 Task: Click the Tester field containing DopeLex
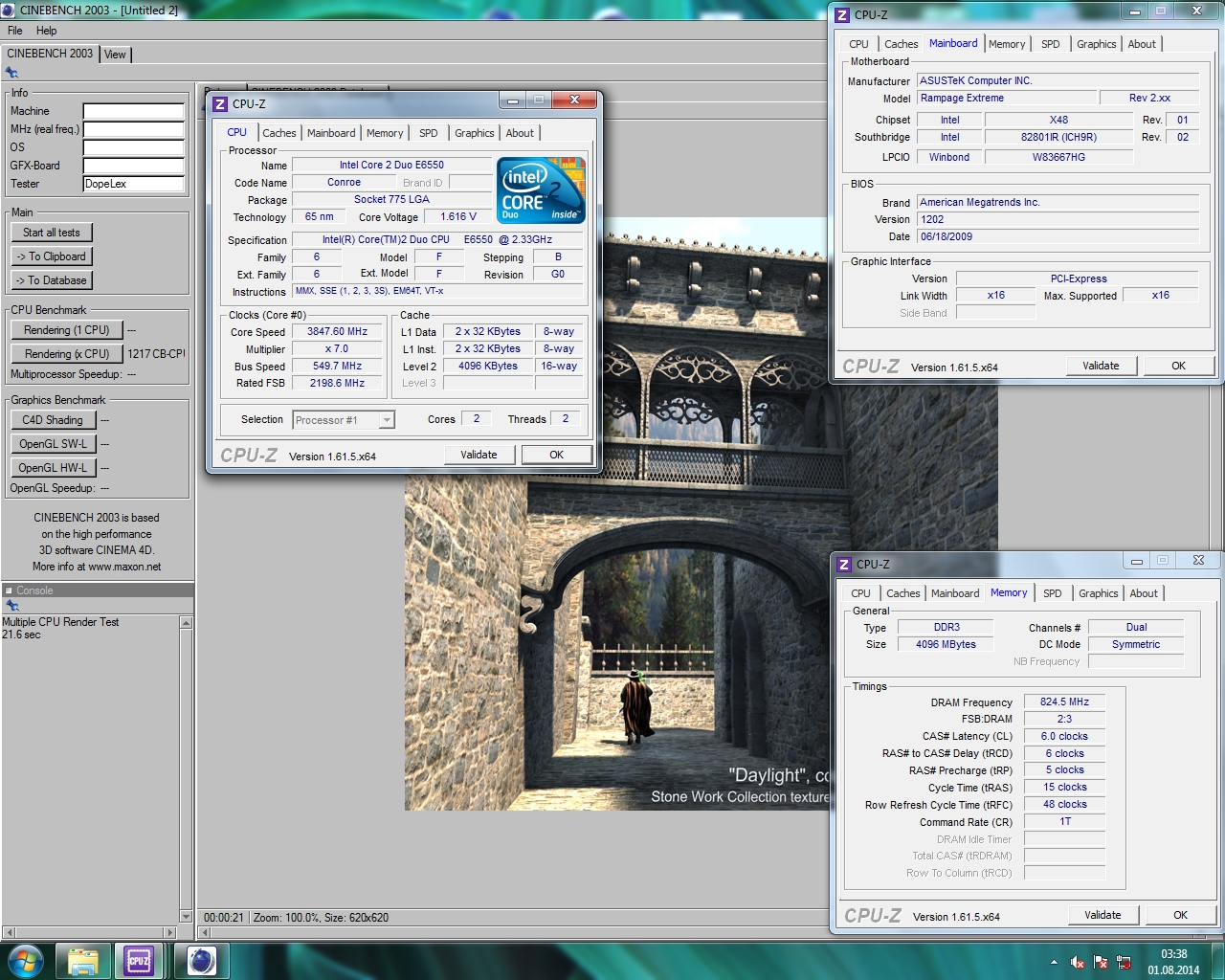point(133,184)
